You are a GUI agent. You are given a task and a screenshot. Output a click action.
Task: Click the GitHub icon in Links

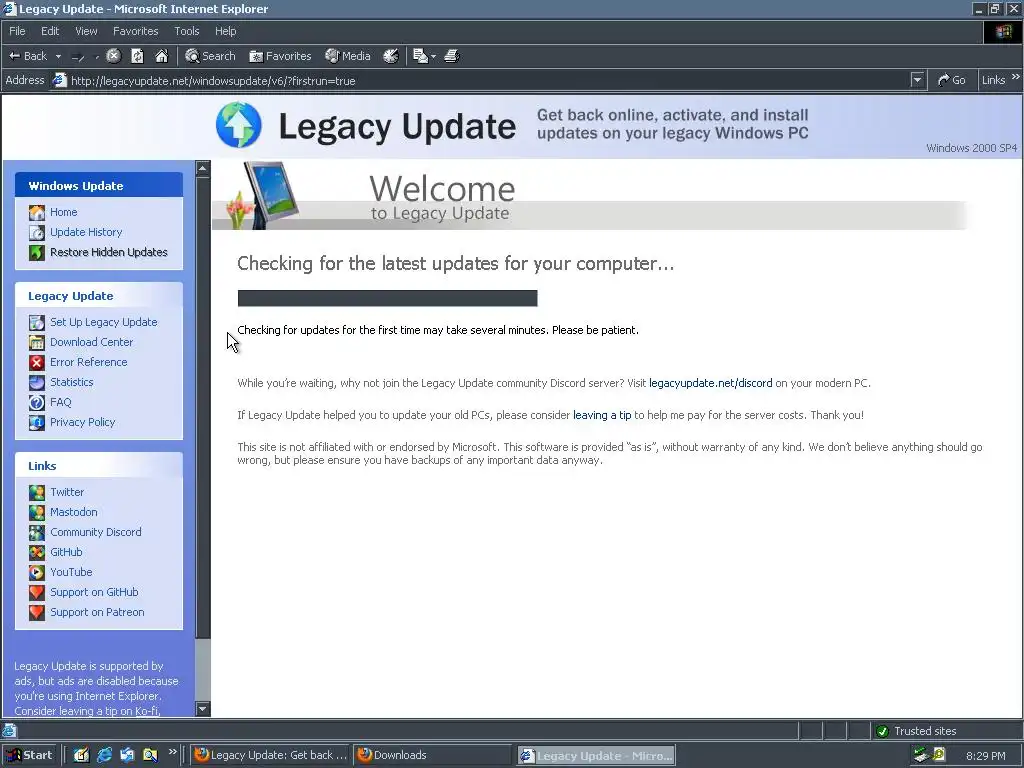coord(37,552)
